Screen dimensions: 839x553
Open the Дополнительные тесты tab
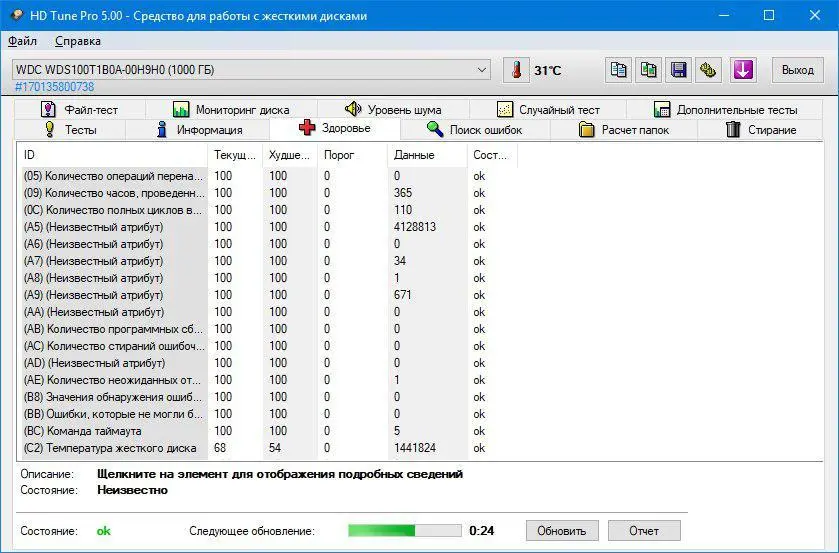click(x=725, y=109)
